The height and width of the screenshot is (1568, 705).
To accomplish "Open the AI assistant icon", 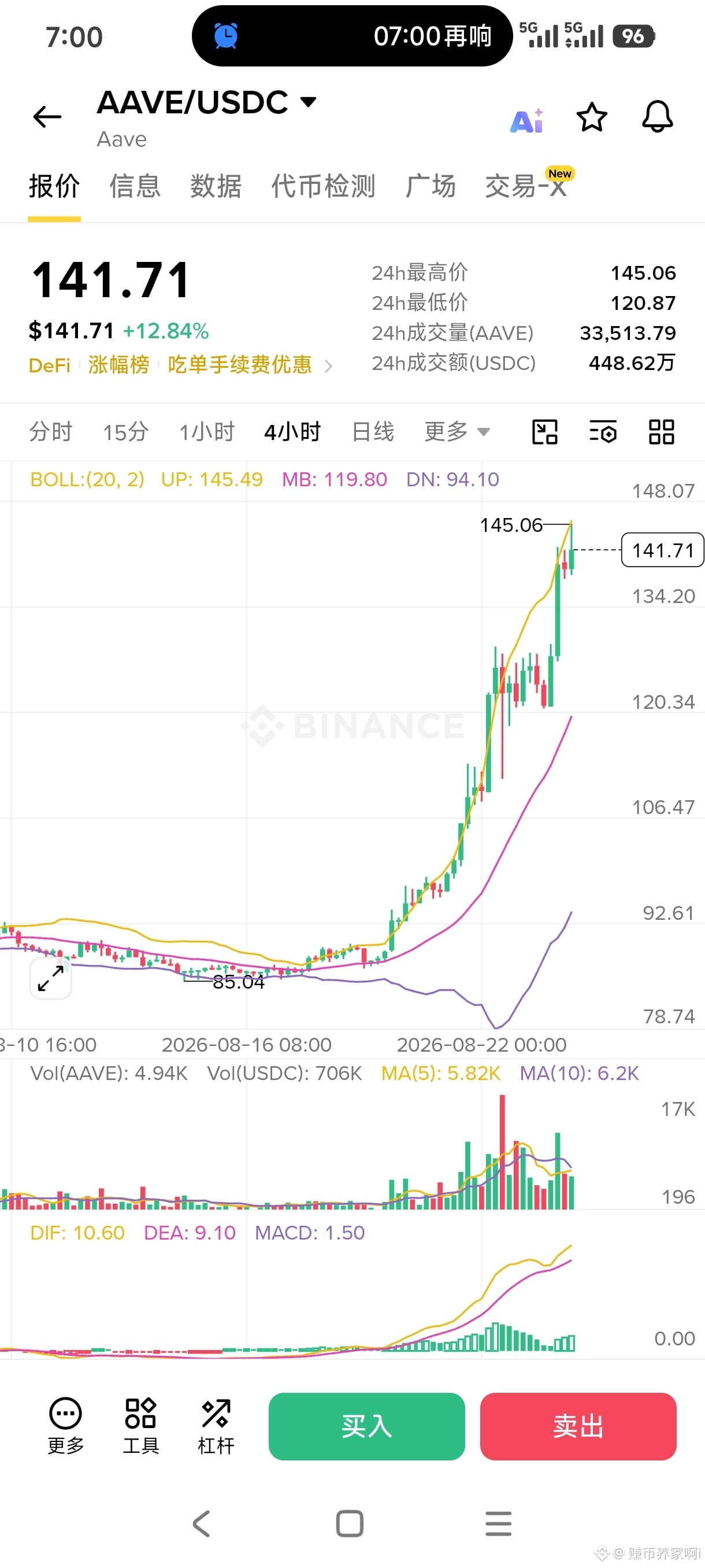I will point(527,120).
